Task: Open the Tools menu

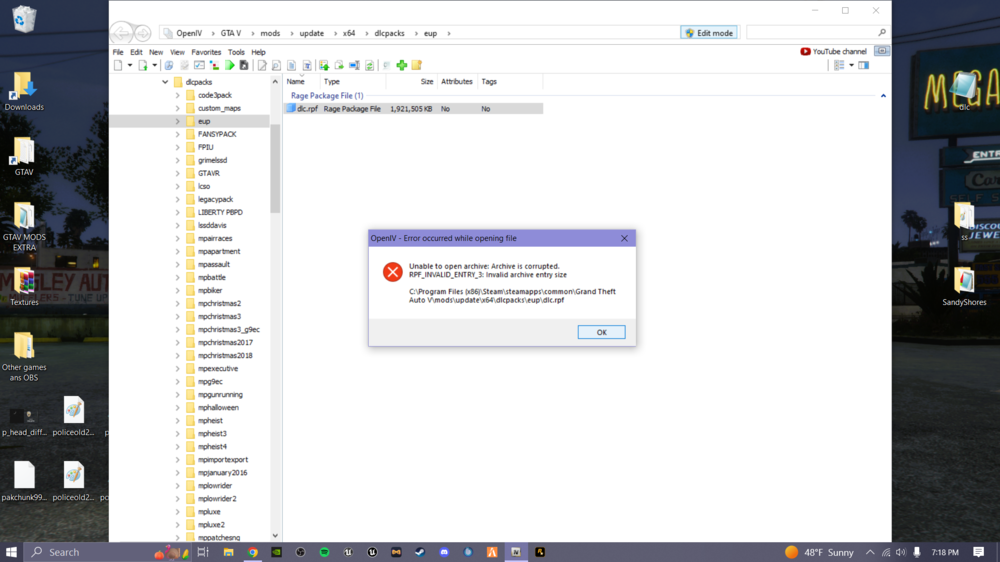Action: (236, 52)
